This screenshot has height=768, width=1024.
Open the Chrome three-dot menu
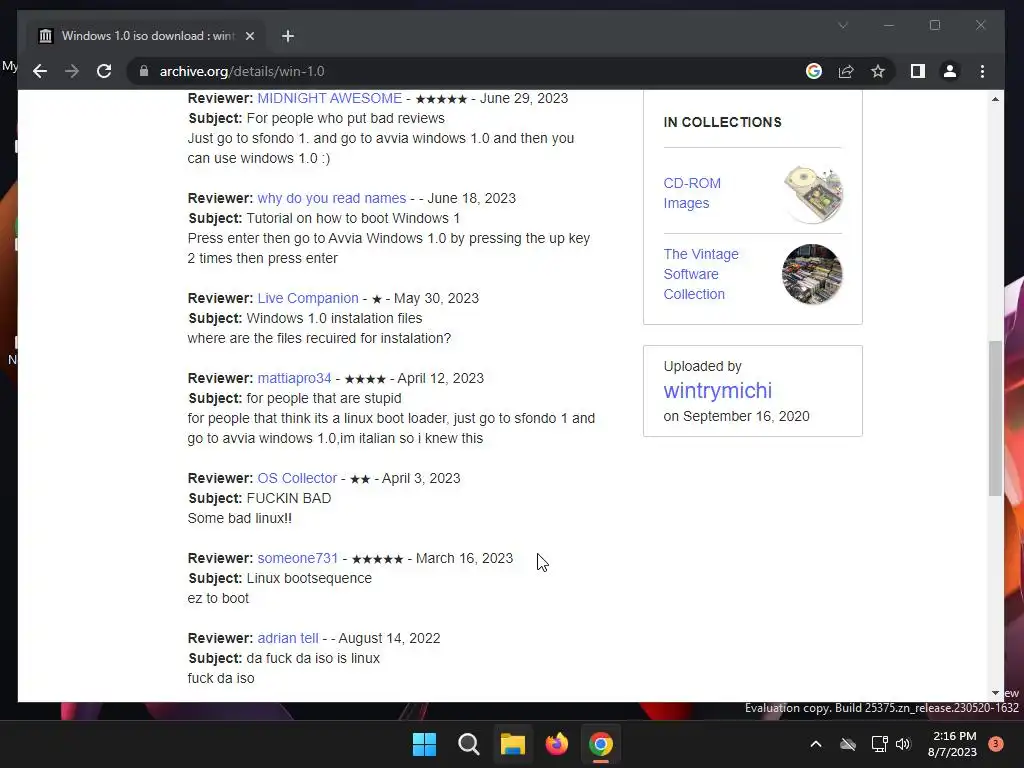click(982, 71)
